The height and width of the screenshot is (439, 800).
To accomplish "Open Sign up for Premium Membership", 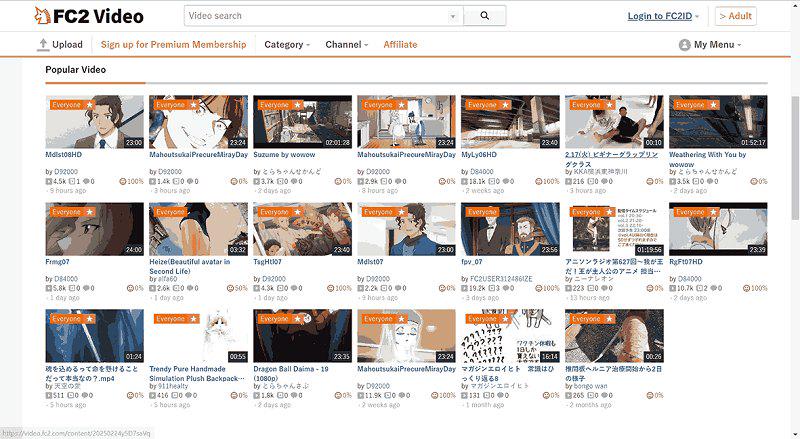I will tap(173, 44).
